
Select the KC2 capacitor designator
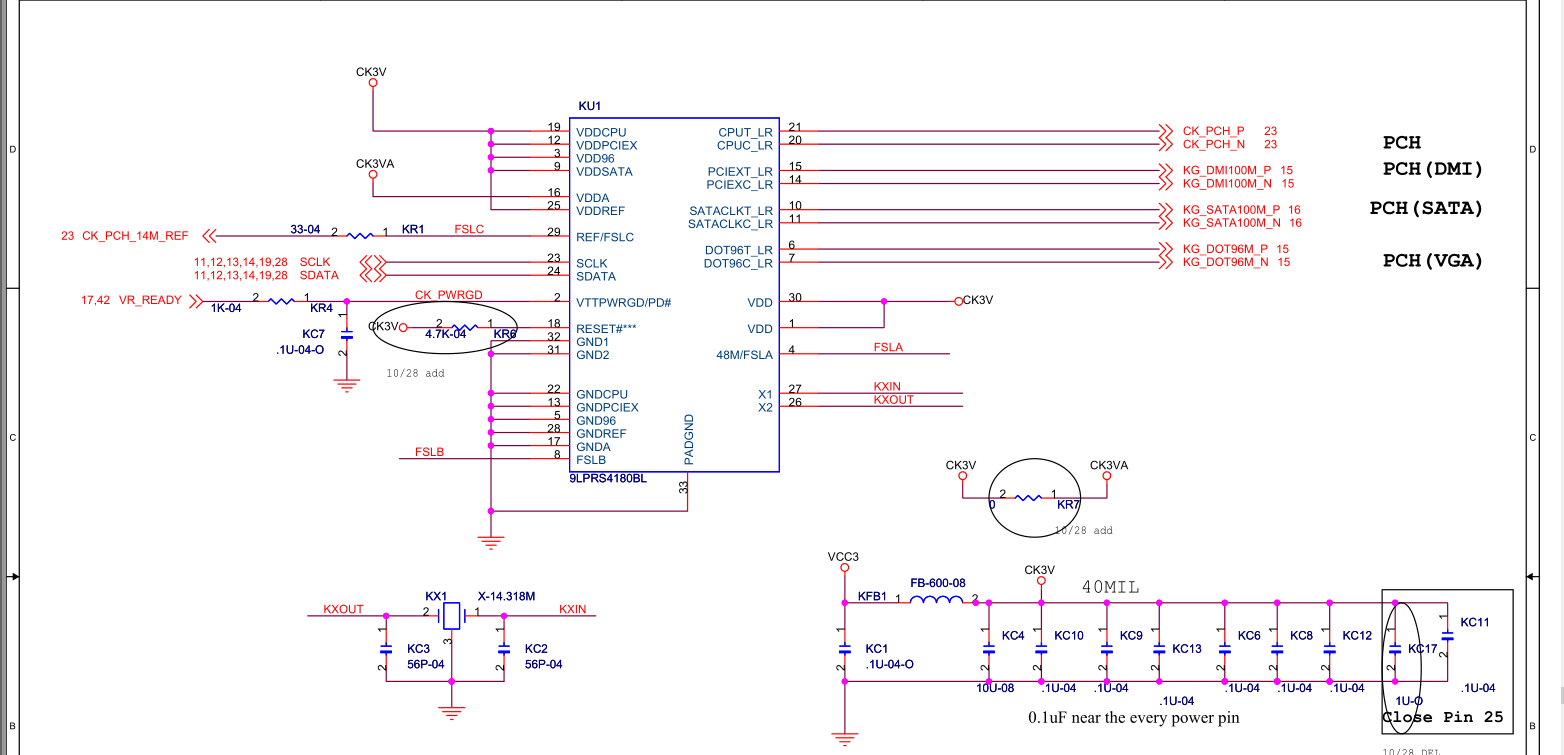[x=536, y=649]
